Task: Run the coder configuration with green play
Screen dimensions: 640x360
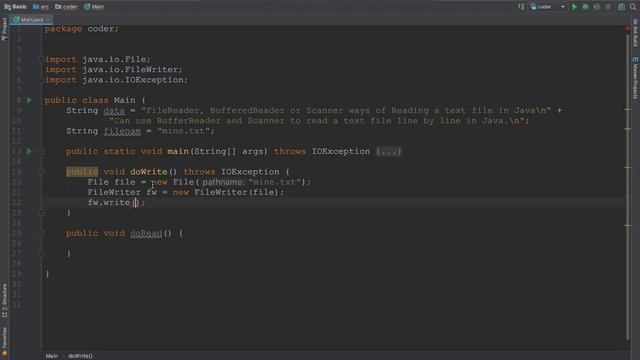Action: coord(574,7)
